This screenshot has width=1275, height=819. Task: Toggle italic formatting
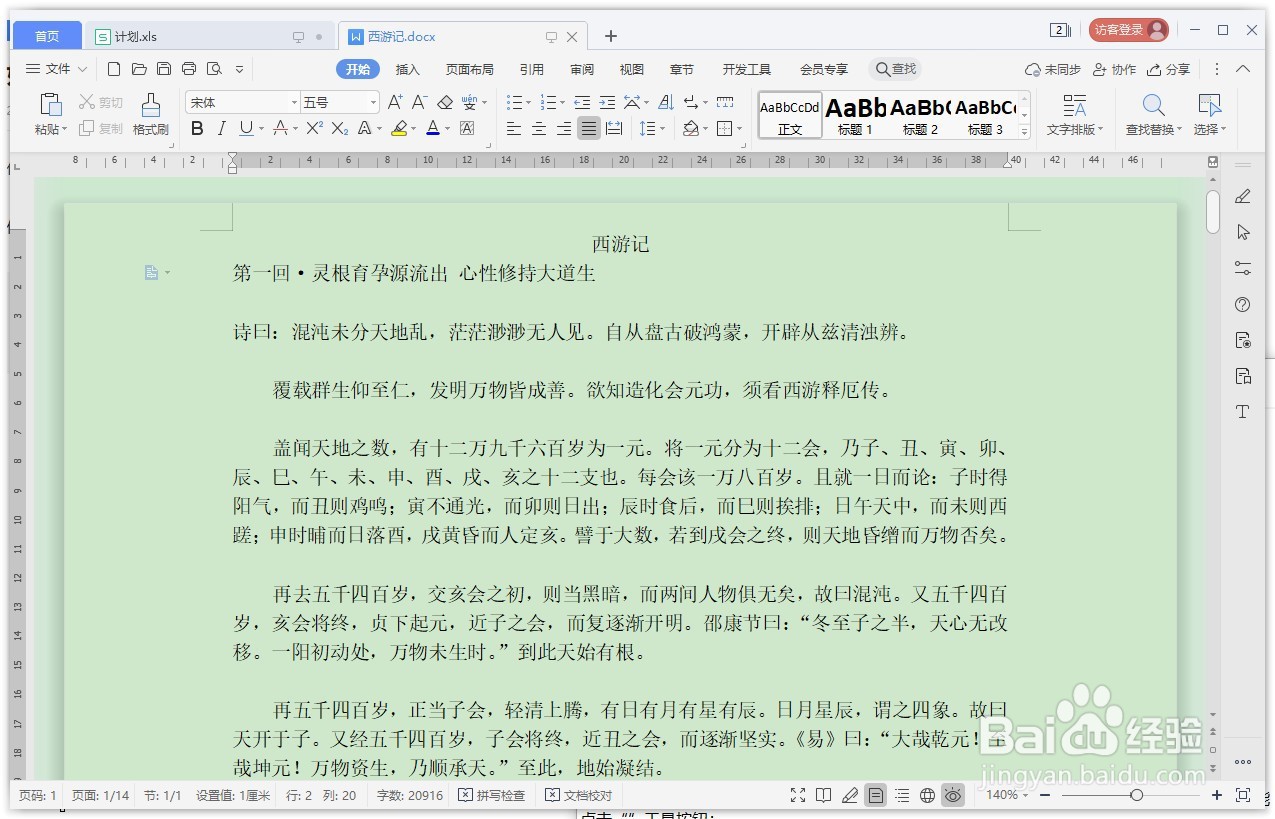pyautogui.click(x=222, y=128)
